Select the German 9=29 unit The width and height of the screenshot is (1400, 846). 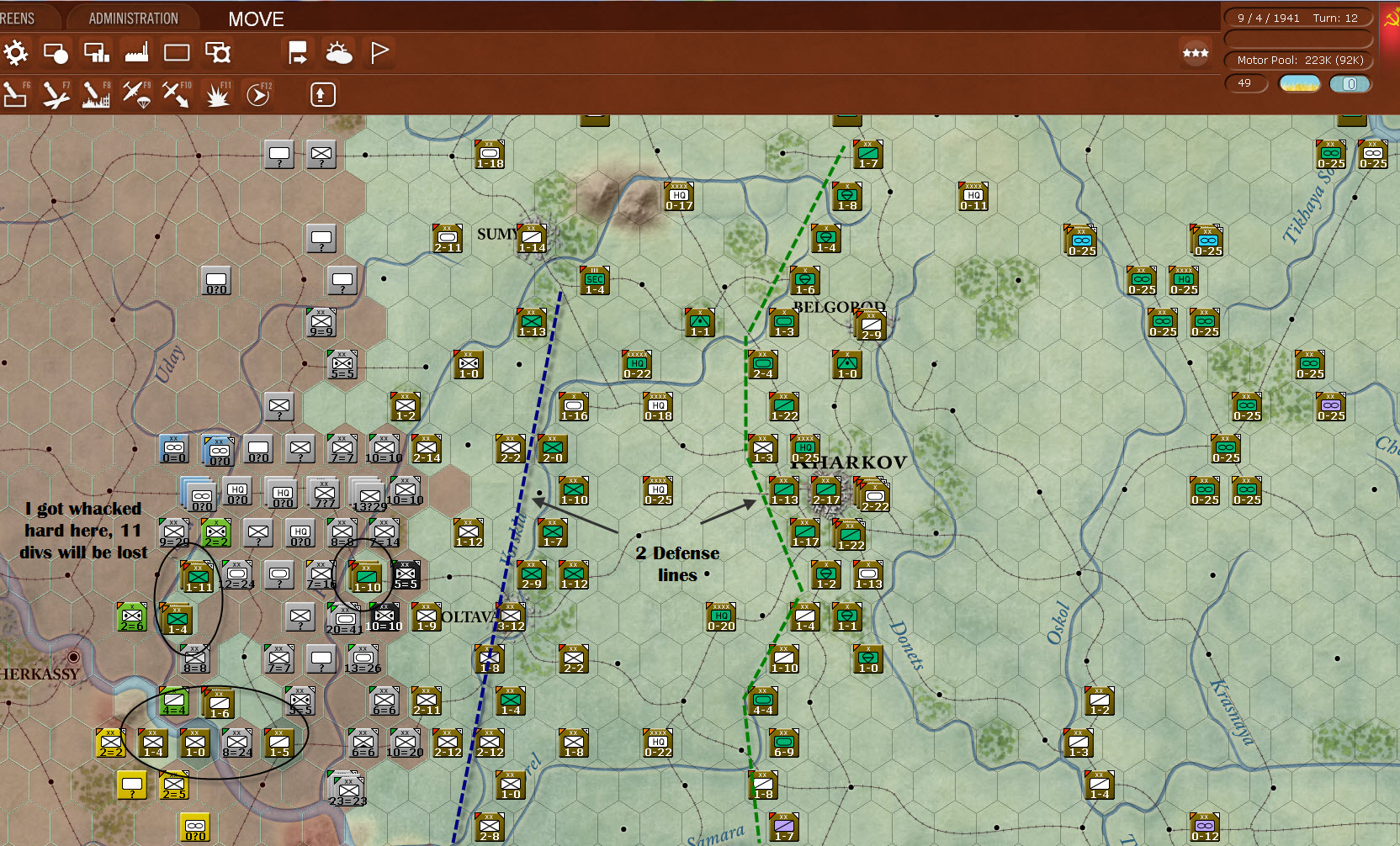pos(174,533)
